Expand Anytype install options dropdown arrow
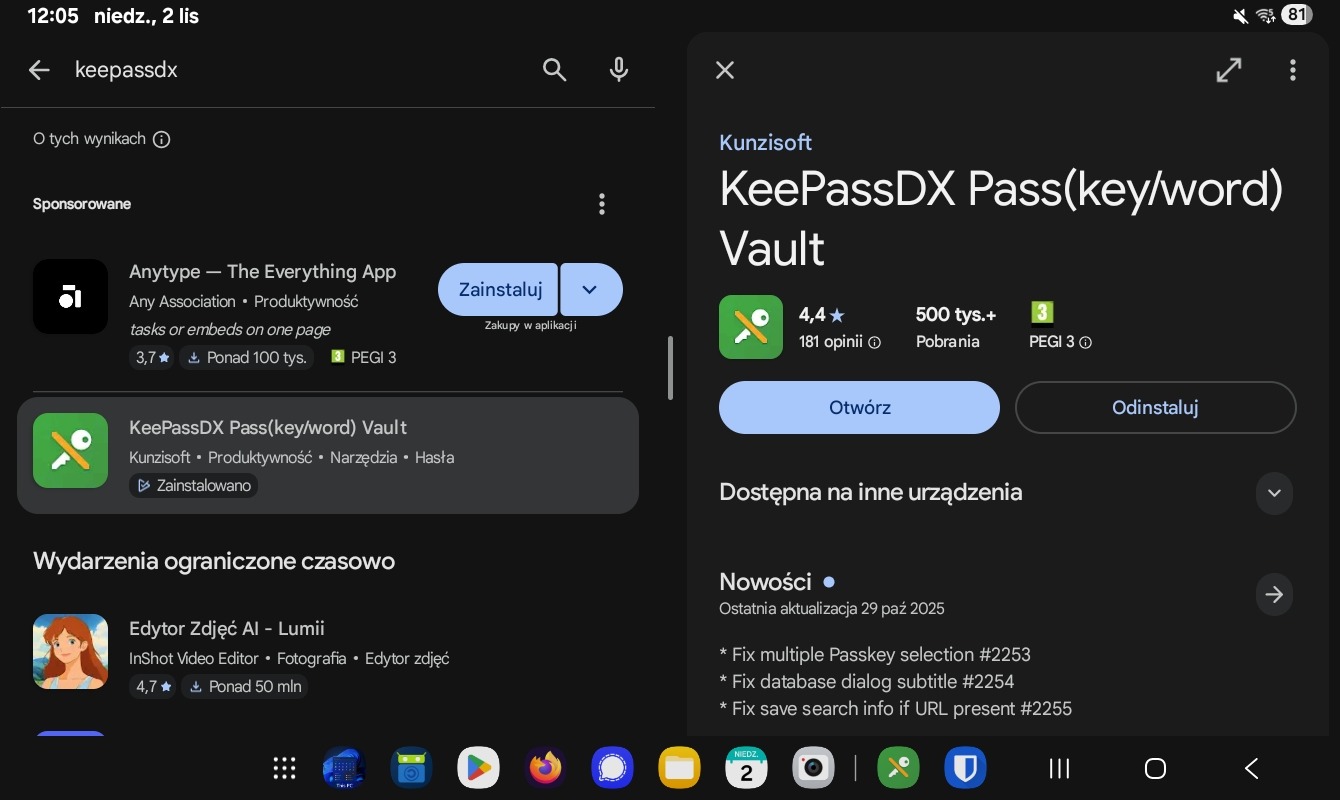Image resolution: width=1340 pixels, height=800 pixels. coord(591,290)
